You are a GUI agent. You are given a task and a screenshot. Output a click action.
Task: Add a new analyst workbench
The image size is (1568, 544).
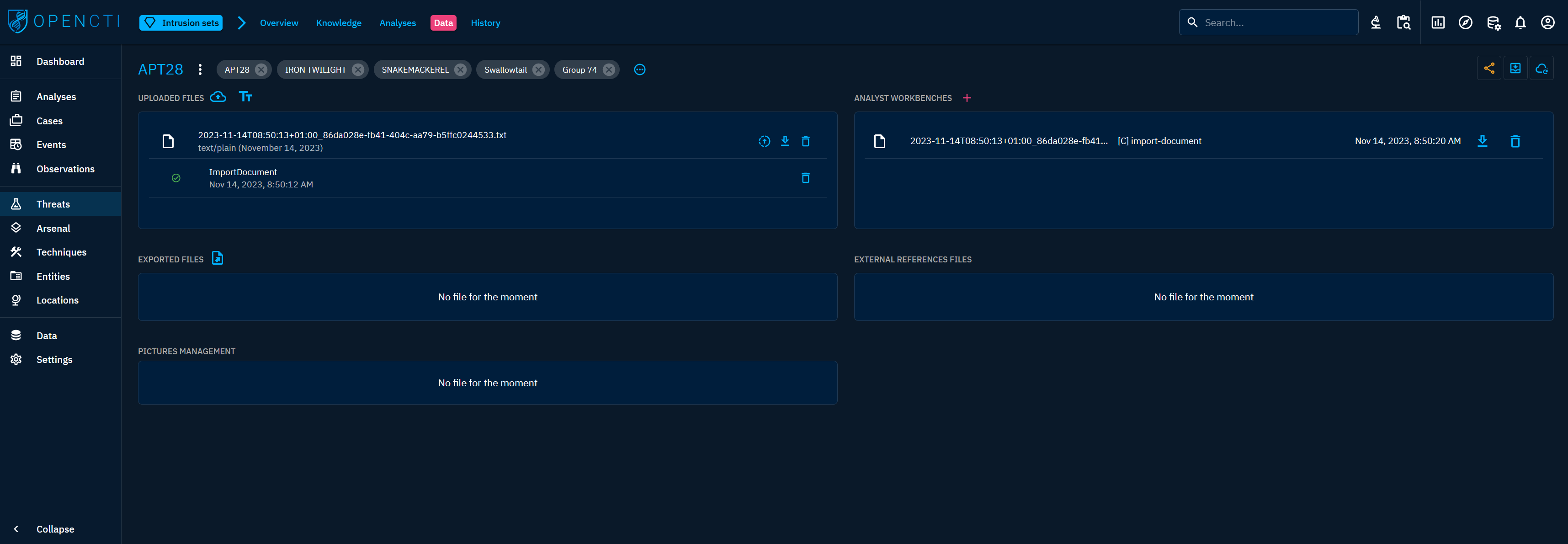[x=966, y=98]
